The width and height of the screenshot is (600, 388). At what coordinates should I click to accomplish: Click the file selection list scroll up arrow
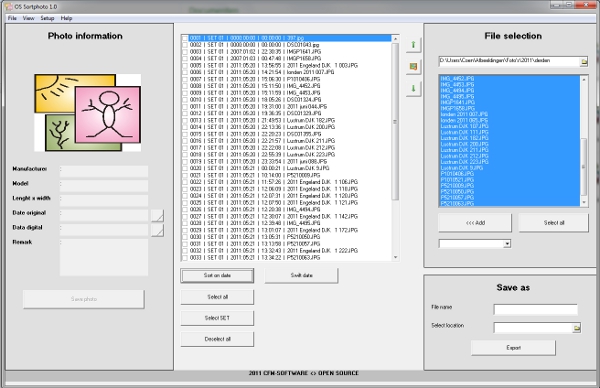pos(584,80)
